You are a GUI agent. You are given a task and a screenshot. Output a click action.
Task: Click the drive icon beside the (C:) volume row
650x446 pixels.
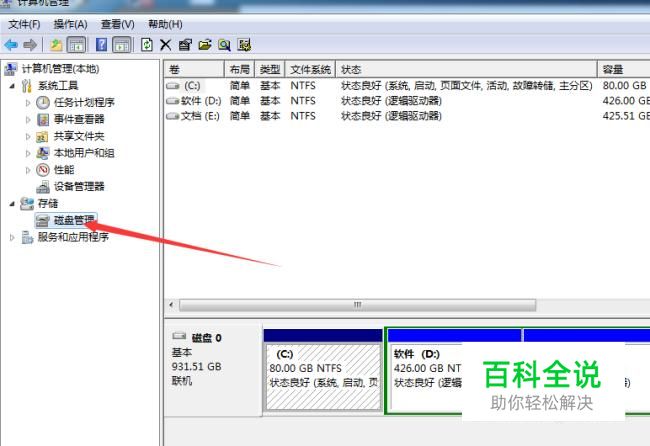(172, 86)
